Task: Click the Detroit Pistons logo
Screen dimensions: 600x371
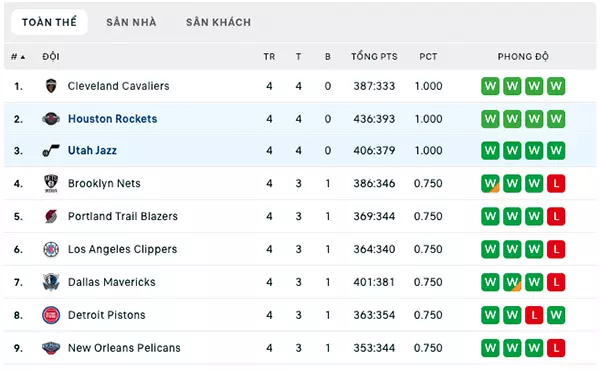Action: [51, 315]
